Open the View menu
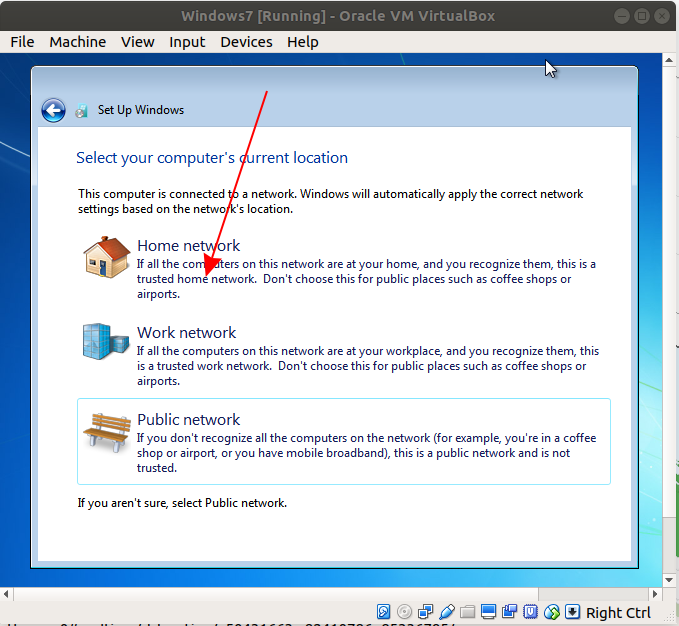This screenshot has width=679, height=626. click(137, 42)
